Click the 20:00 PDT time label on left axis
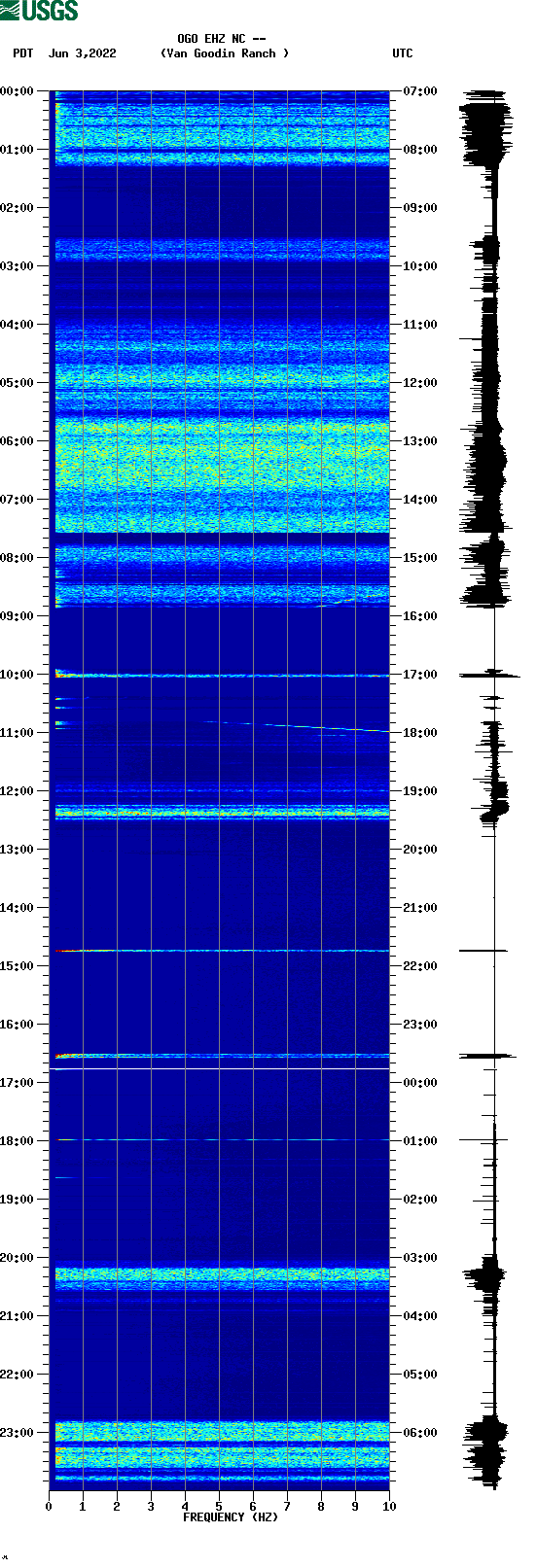The image size is (537, 1568). (18, 1258)
